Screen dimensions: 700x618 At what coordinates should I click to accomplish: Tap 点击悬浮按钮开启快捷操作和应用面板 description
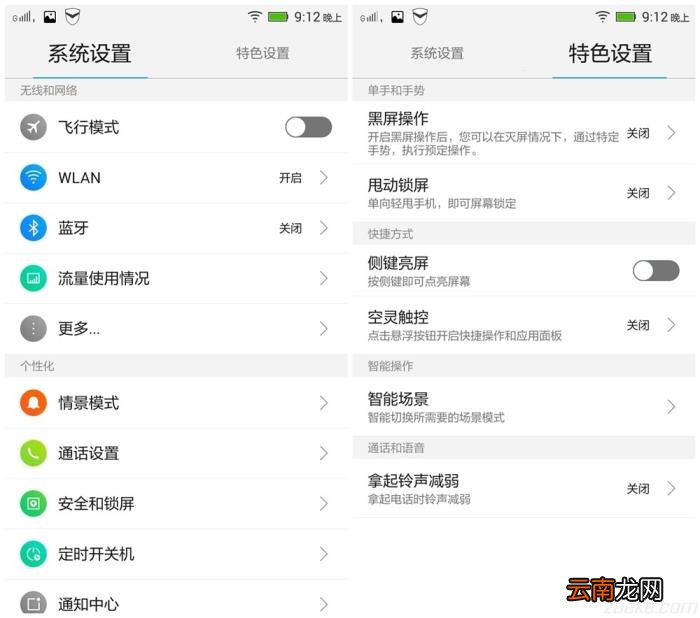pyautogui.click(x=465, y=336)
